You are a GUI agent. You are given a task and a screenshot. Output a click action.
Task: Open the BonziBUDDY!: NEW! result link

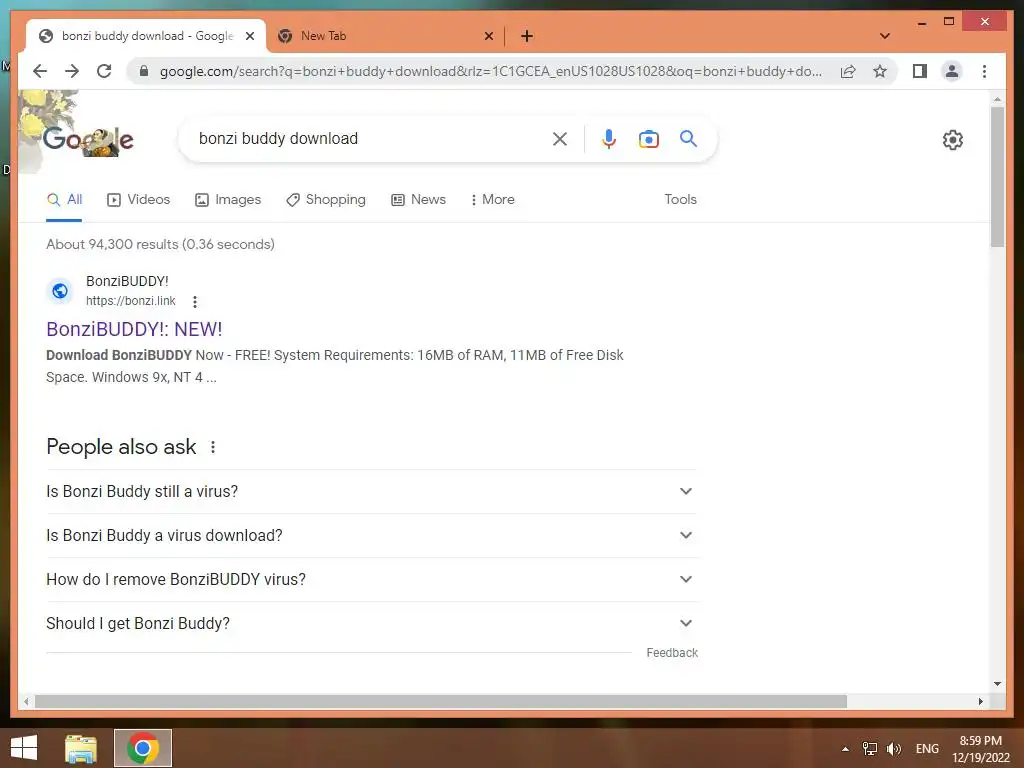click(134, 329)
